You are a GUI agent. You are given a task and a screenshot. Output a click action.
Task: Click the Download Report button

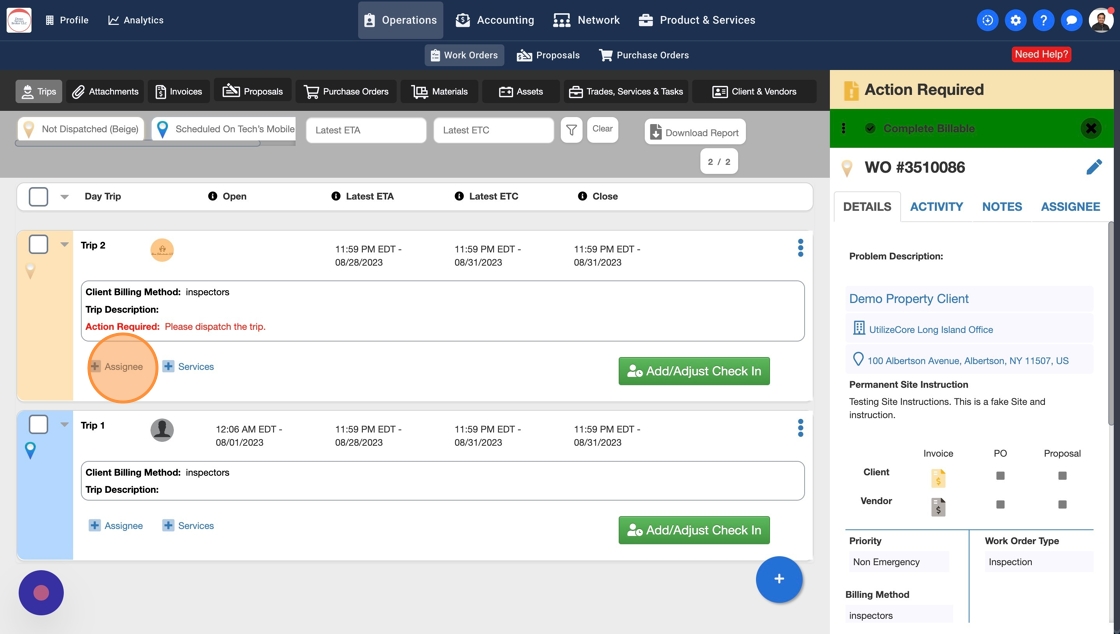point(695,132)
